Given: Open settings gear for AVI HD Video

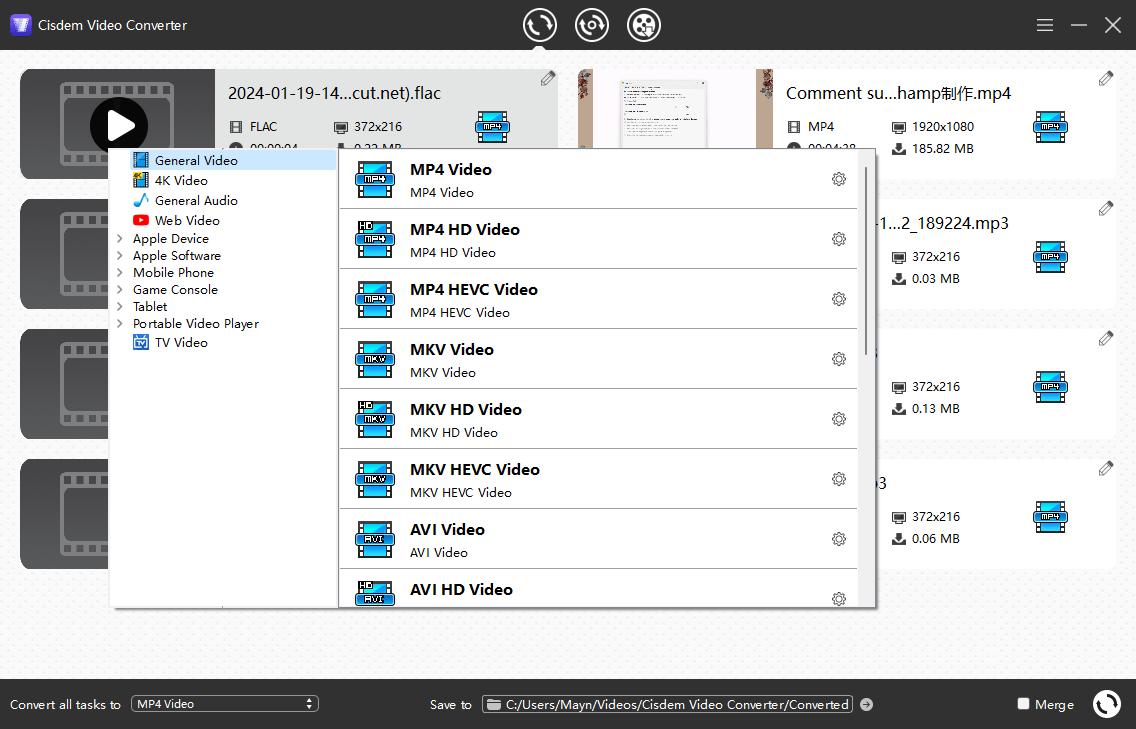Looking at the screenshot, I should coord(839,599).
